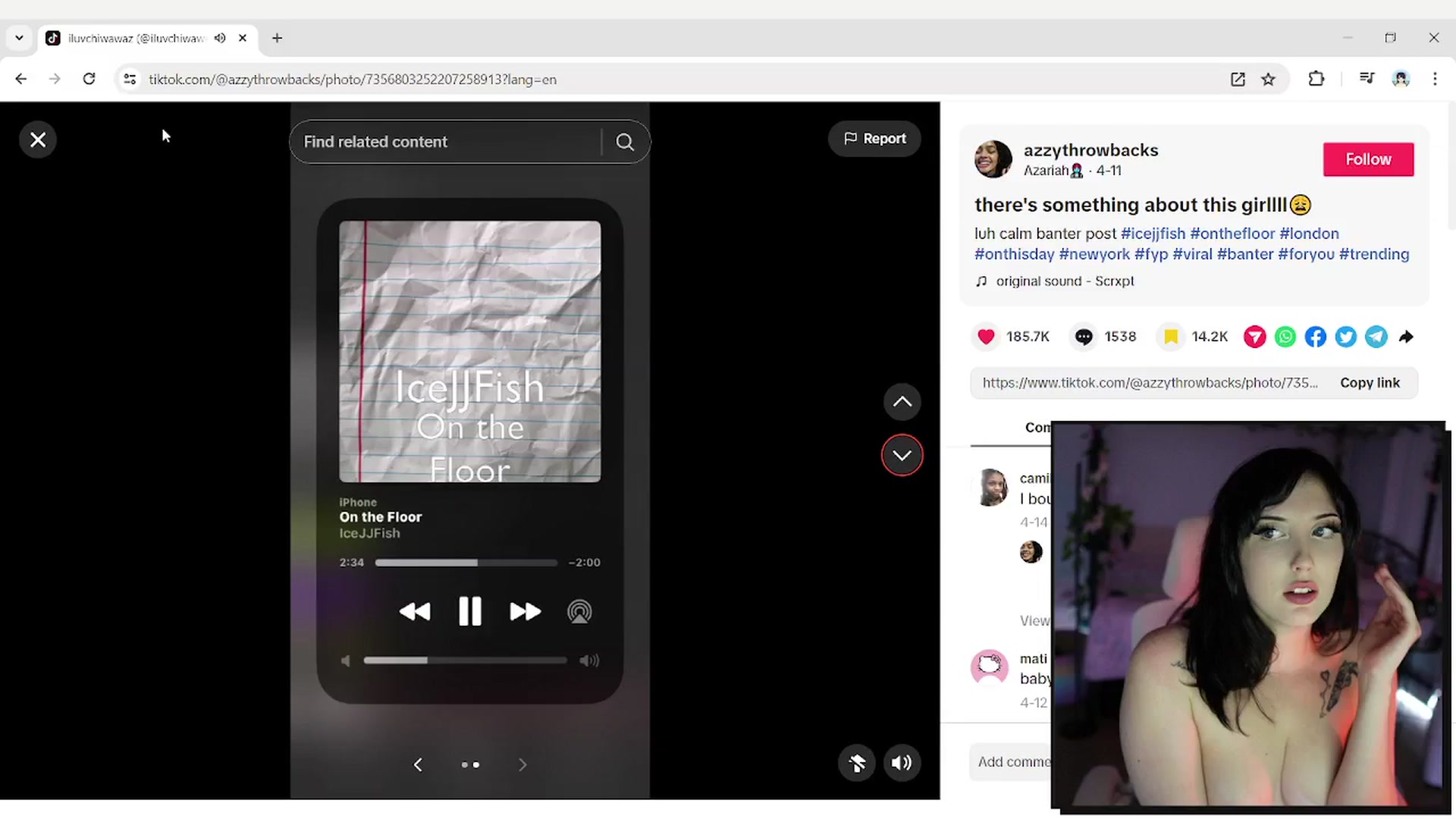
Task: Open the #trending hashtag
Action: pos(1374,254)
